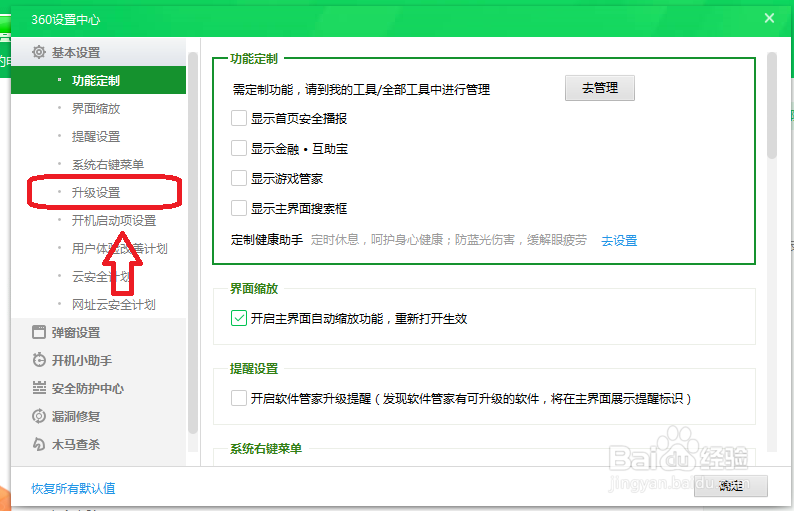The image size is (794, 511).
Task: Click the window icon beside 弹窗设置
Action: pos(38,332)
